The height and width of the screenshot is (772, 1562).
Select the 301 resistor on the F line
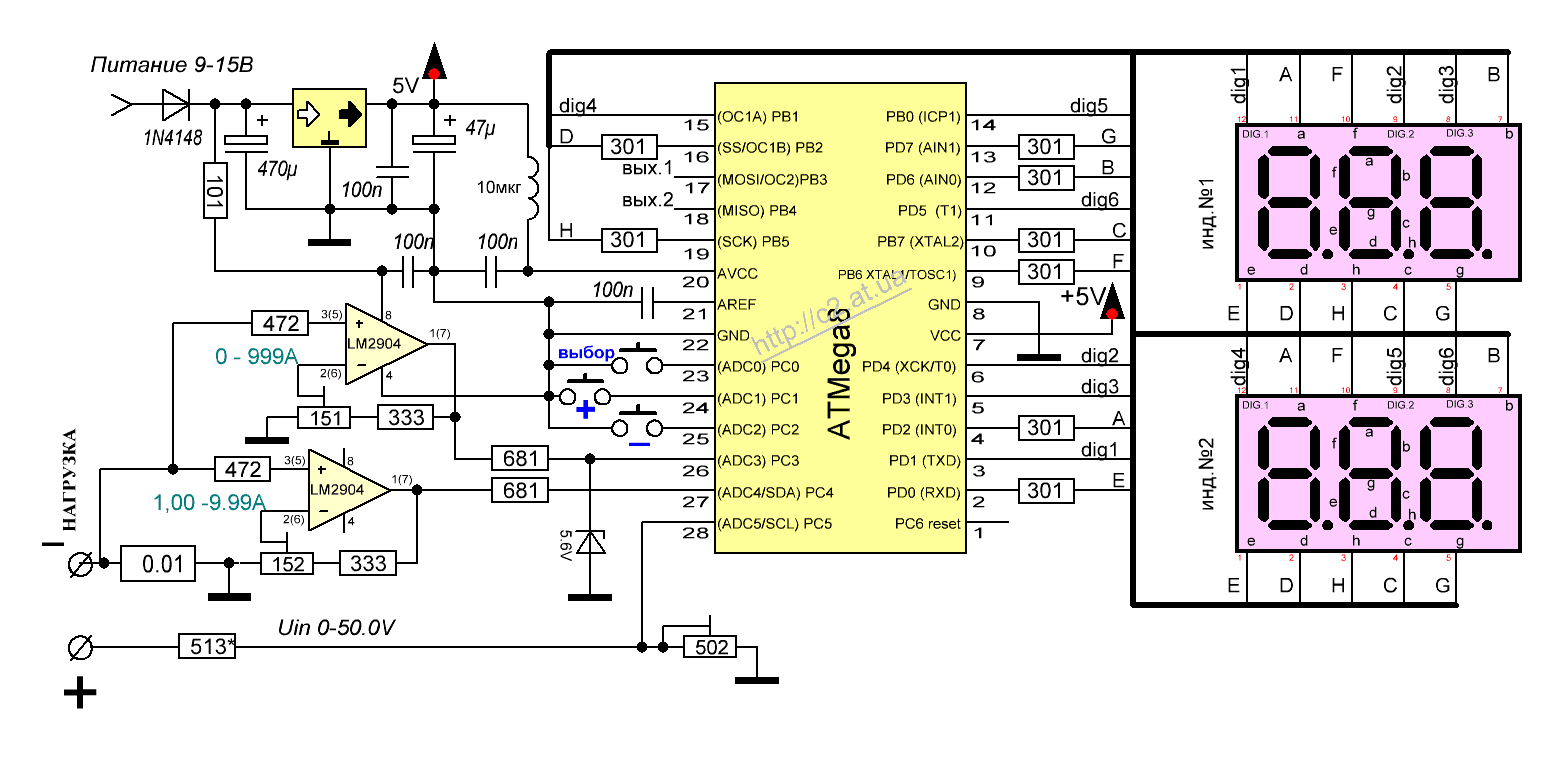click(x=1045, y=271)
